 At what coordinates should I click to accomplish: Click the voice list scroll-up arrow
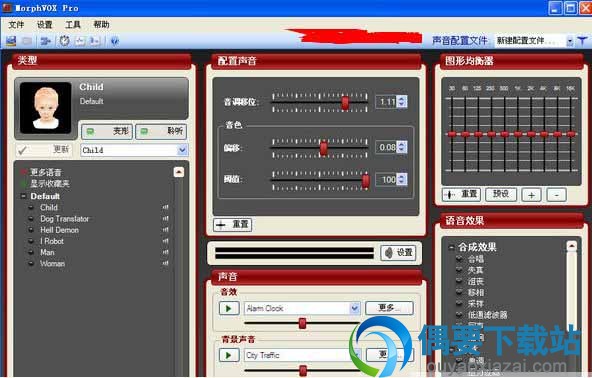(x=179, y=172)
